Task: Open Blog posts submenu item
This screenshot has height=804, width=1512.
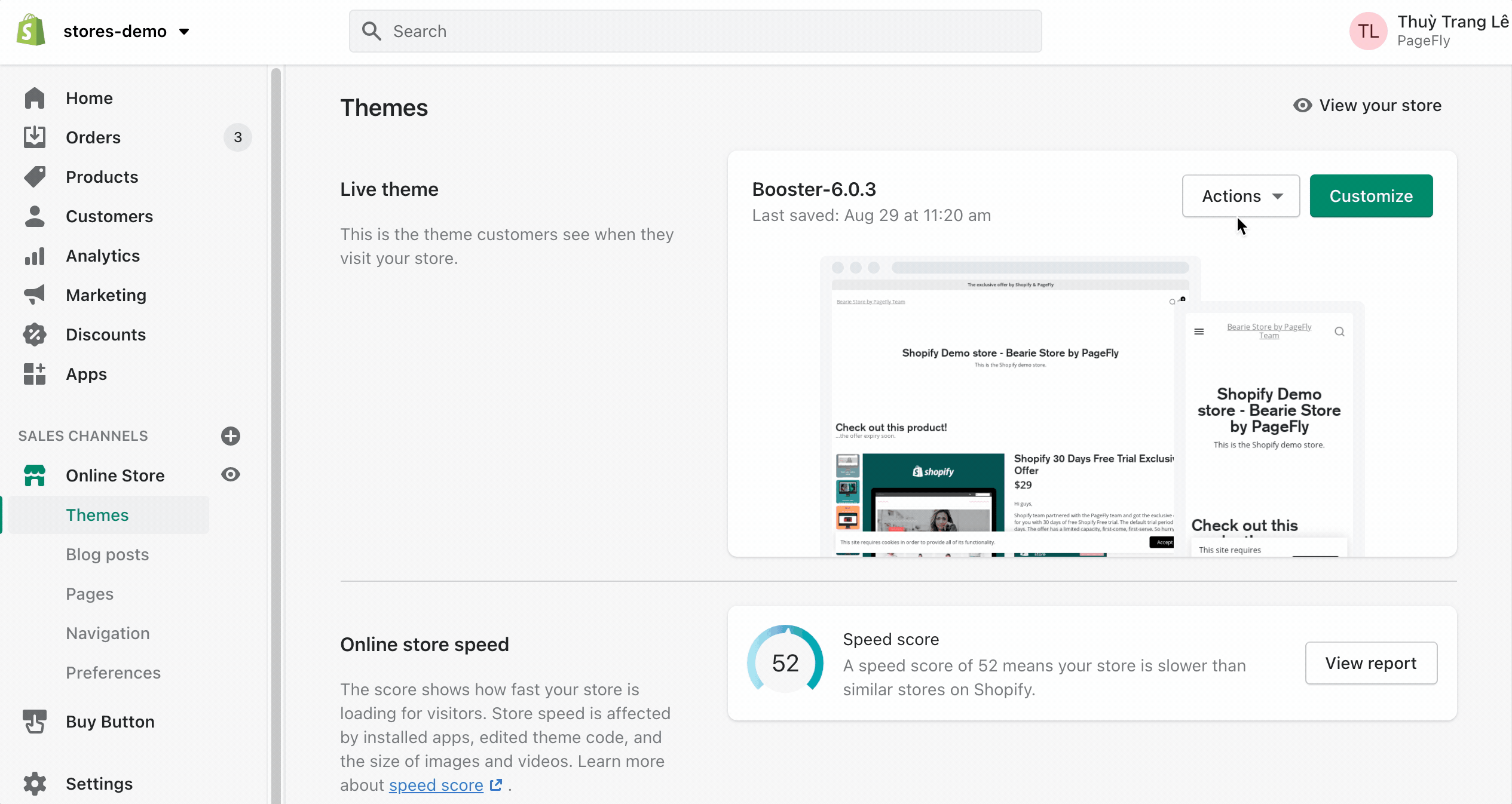Action: (x=108, y=554)
